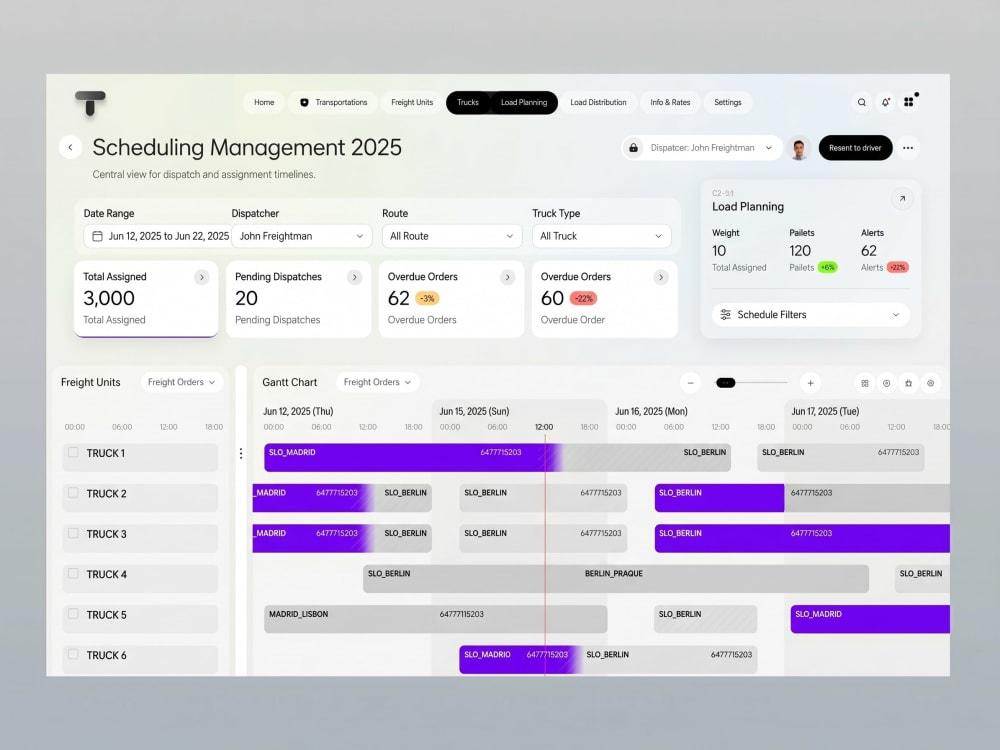The height and width of the screenshot is (750, 1000).
Task: Click the TRUCK 3 row label
Action: pos(107,534)
